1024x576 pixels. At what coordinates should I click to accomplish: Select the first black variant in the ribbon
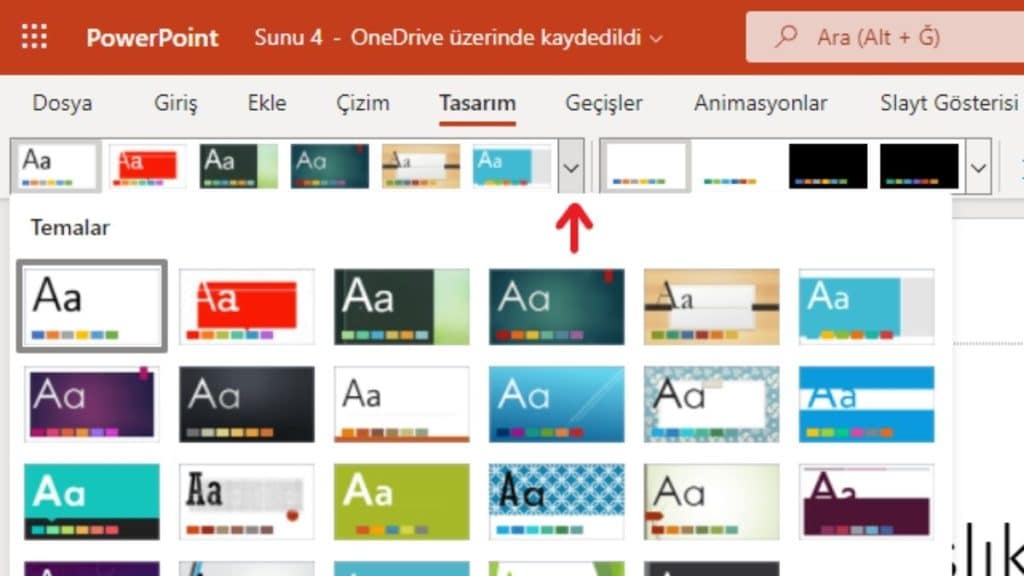(x=828, y=167)
